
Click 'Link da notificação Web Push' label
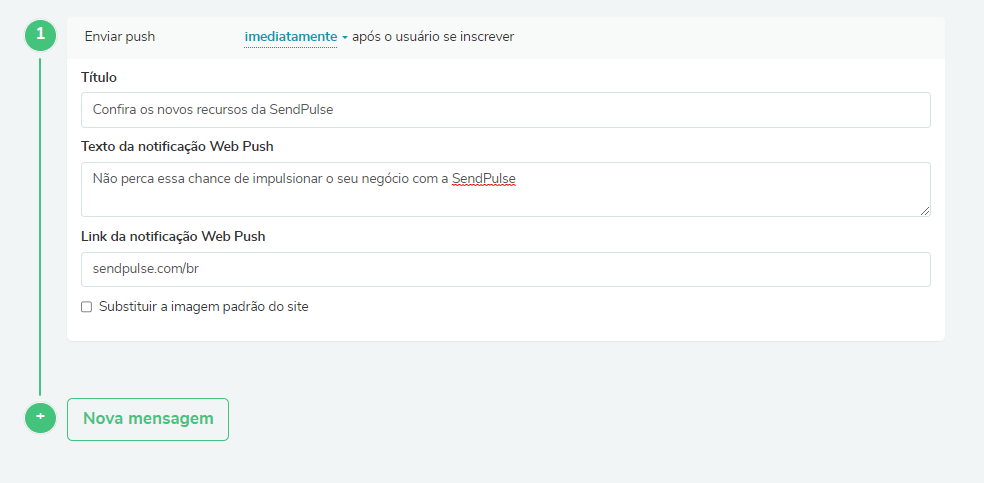173,236
